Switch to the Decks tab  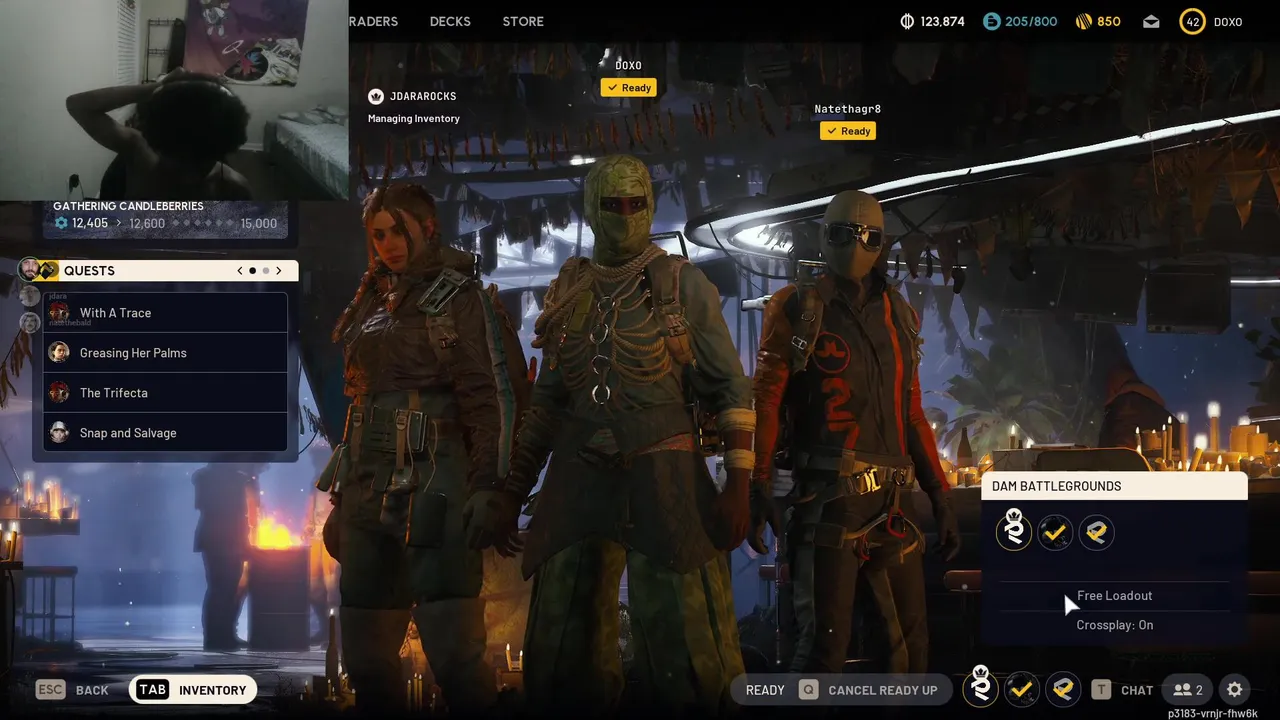(450, 21)
